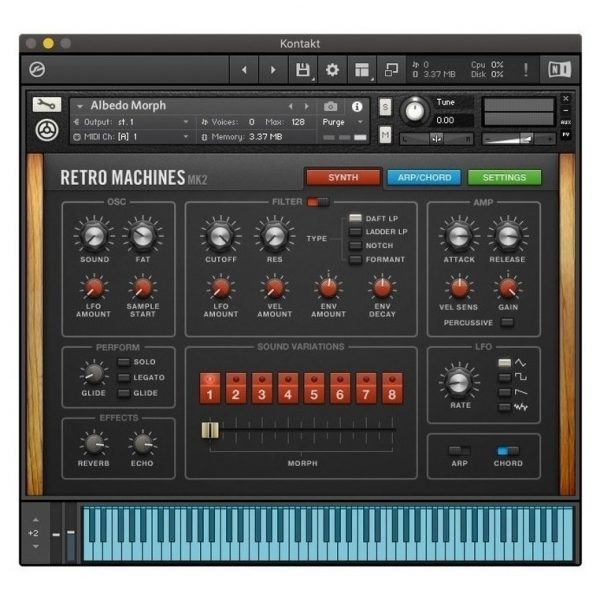Click the ECHO effects knob
Image resolution: width=600 pixels, height=600 pixels.
(x=142, y=444)
